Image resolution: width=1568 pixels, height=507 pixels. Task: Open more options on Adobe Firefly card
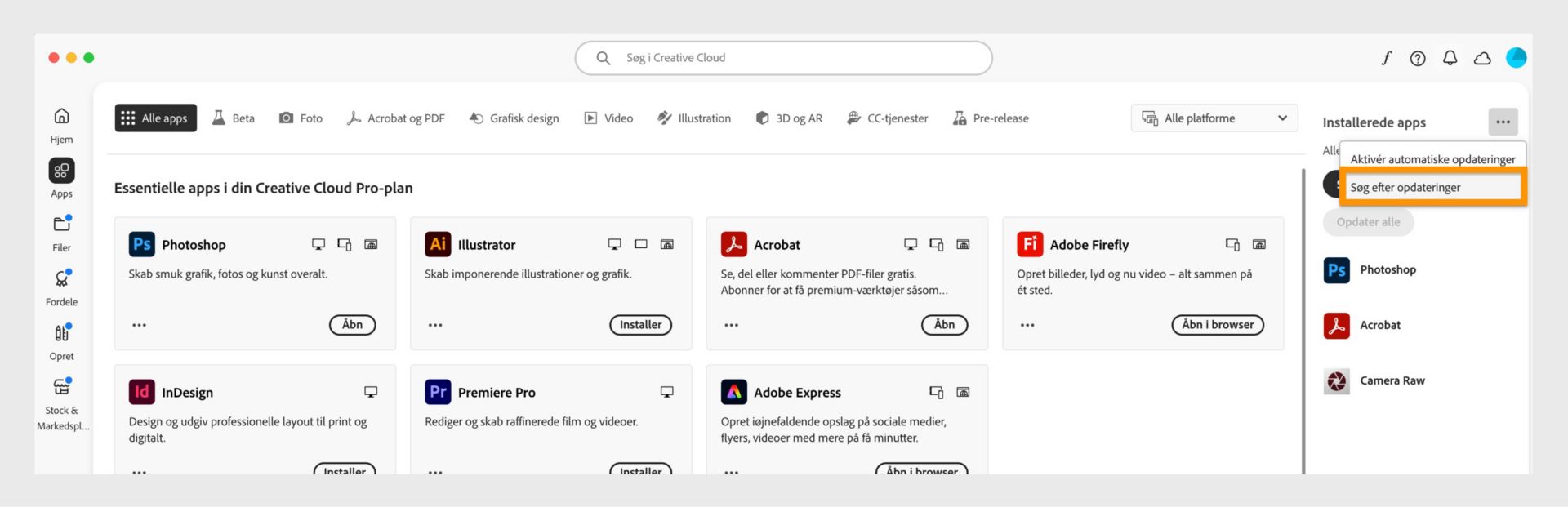point(1027,325)
